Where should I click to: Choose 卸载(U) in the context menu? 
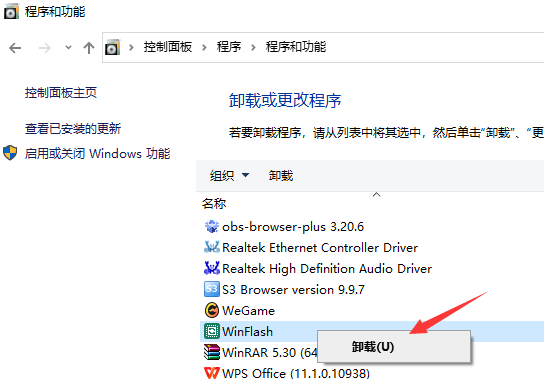point(394,347)
